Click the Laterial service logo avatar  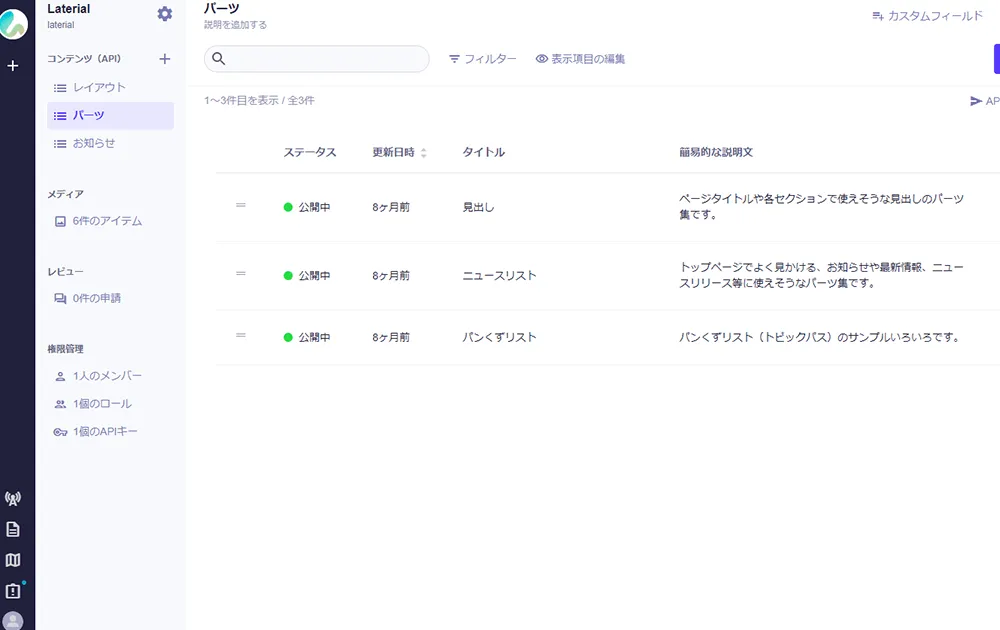14,23
